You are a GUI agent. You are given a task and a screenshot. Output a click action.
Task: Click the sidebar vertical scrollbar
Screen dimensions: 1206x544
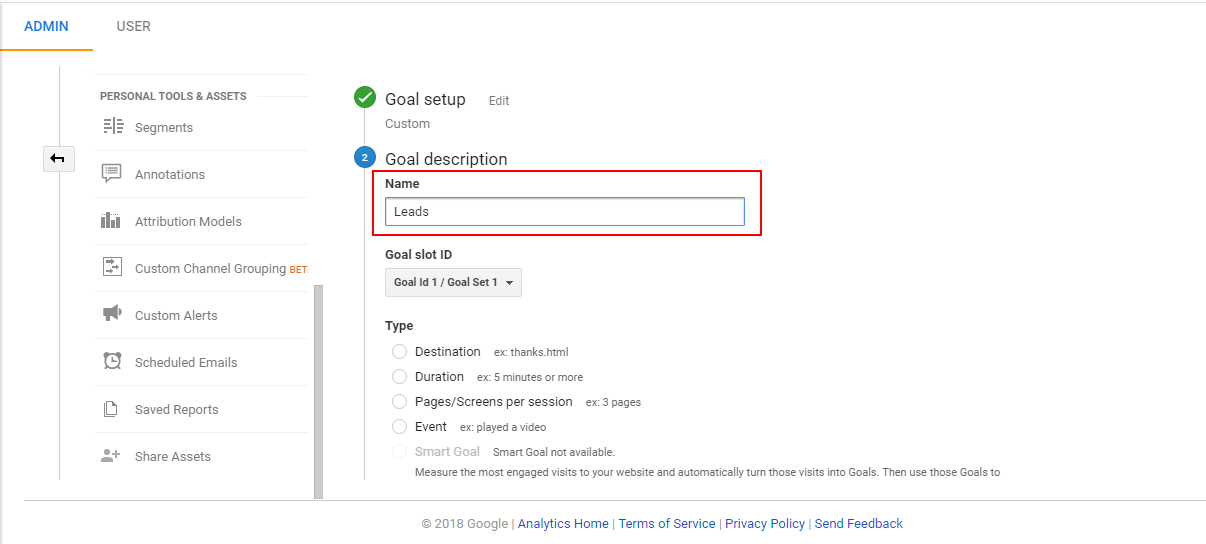pyautogui.click(x=319, y=390)
